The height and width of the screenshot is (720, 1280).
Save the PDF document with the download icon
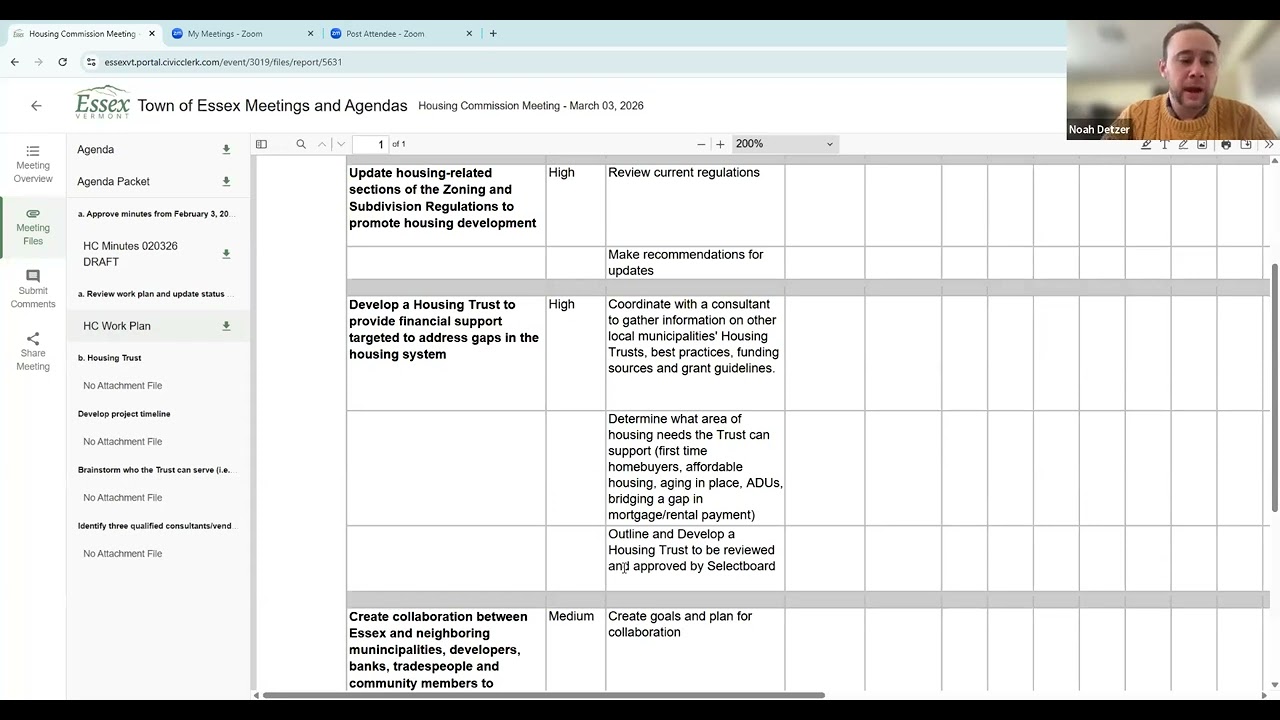1246,144
